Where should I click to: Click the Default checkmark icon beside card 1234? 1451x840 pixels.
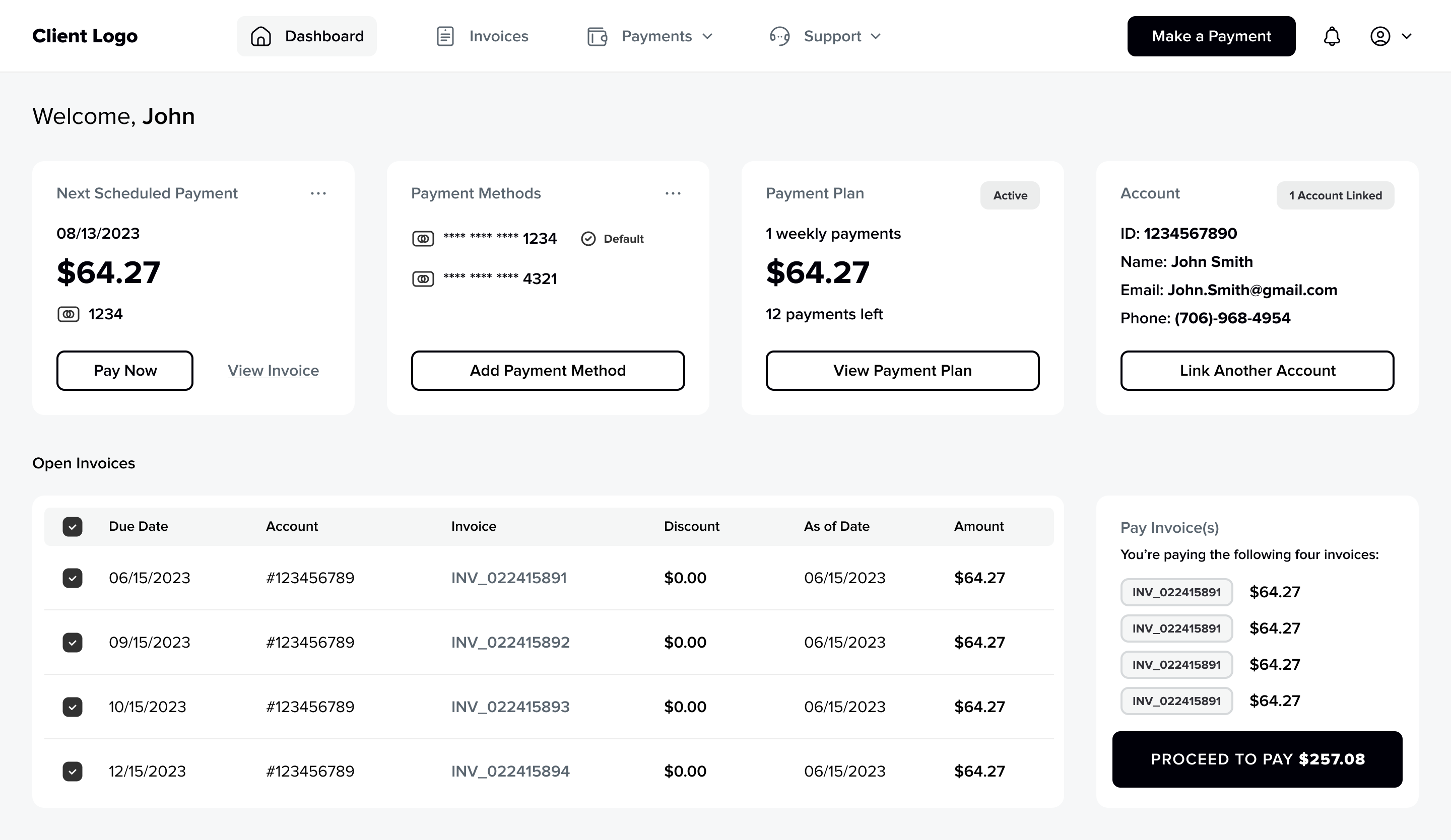click(x=588, y=239)
